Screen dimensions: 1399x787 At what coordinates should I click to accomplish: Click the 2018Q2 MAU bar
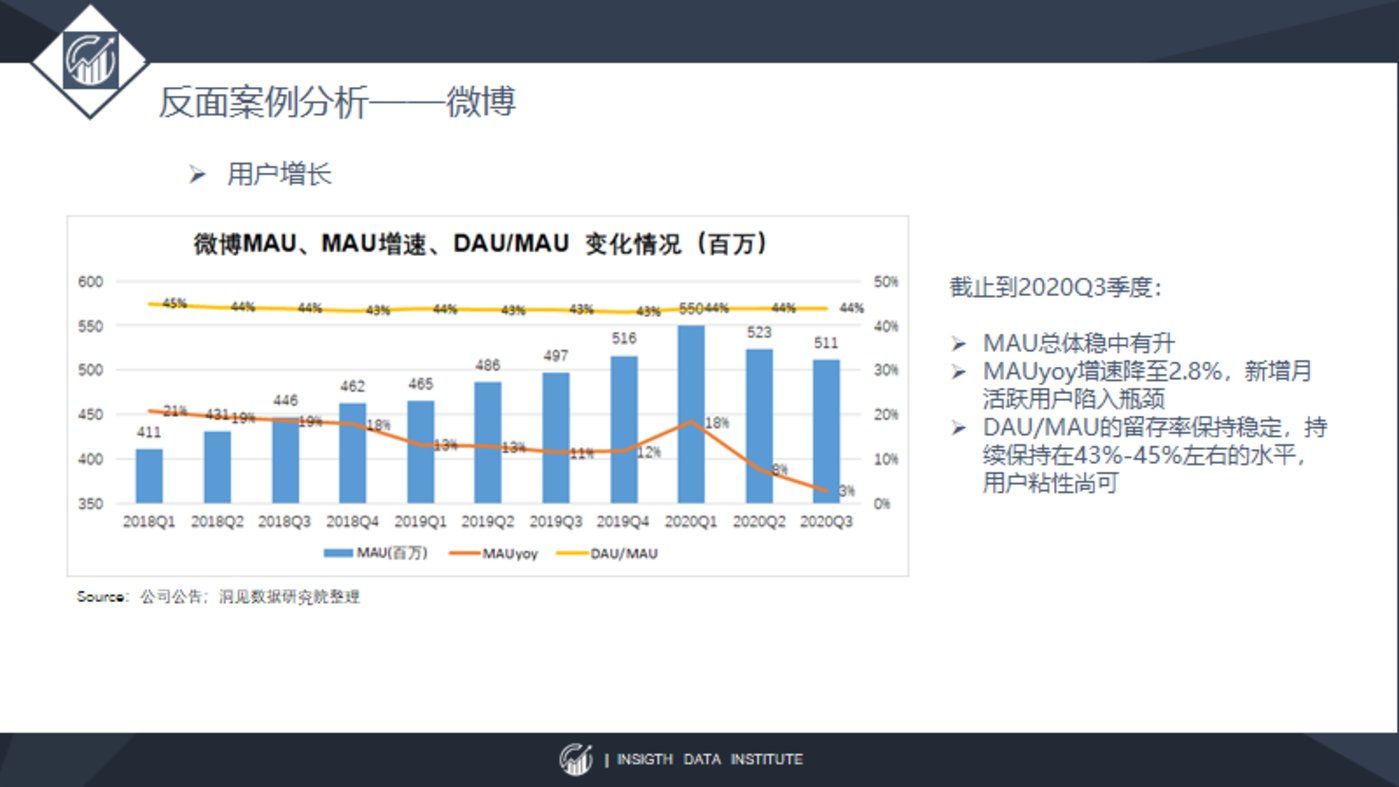(x=217, y=467)
